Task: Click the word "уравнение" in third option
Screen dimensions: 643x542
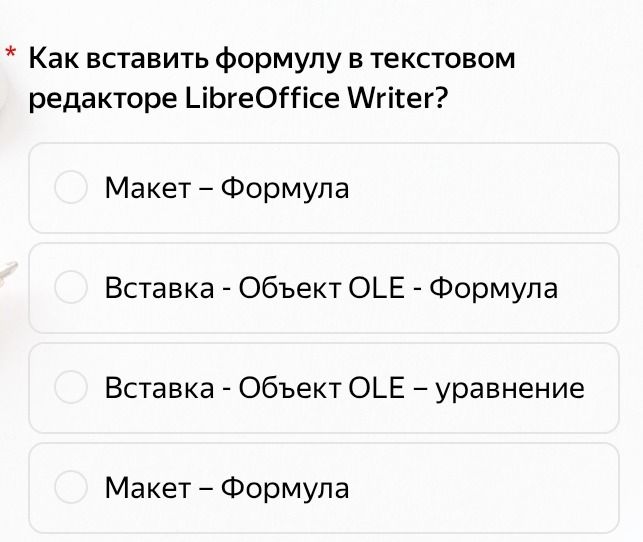Action: click(x=510, y=389)
